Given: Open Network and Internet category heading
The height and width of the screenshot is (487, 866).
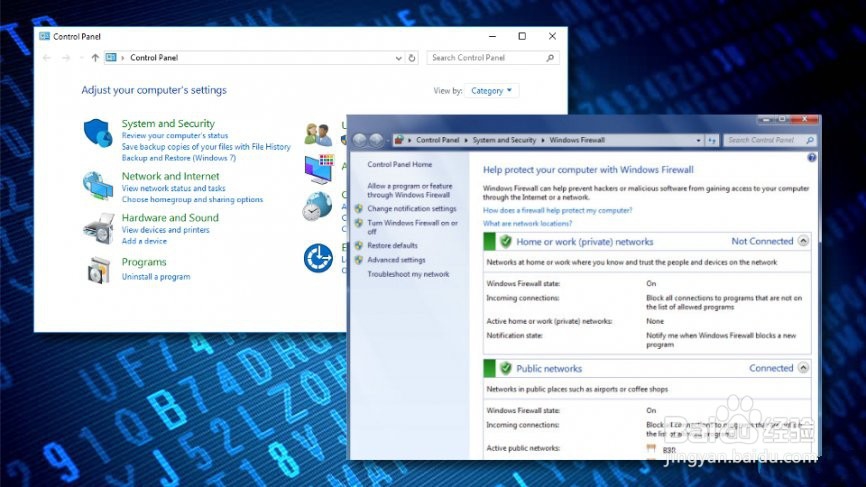Looking at the screenshot, I should tap(170, 176).
